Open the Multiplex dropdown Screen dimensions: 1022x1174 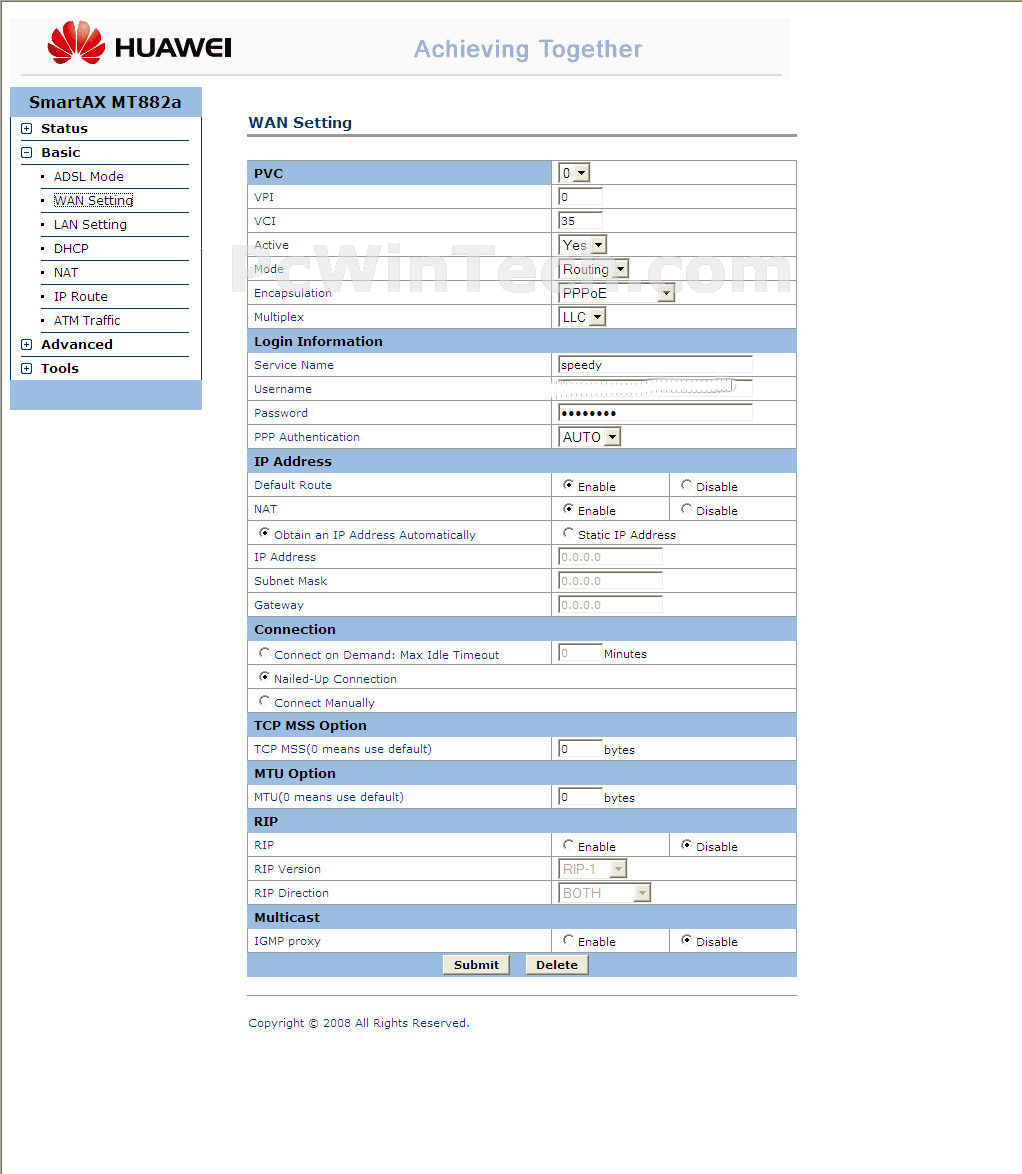pos(582,317)
